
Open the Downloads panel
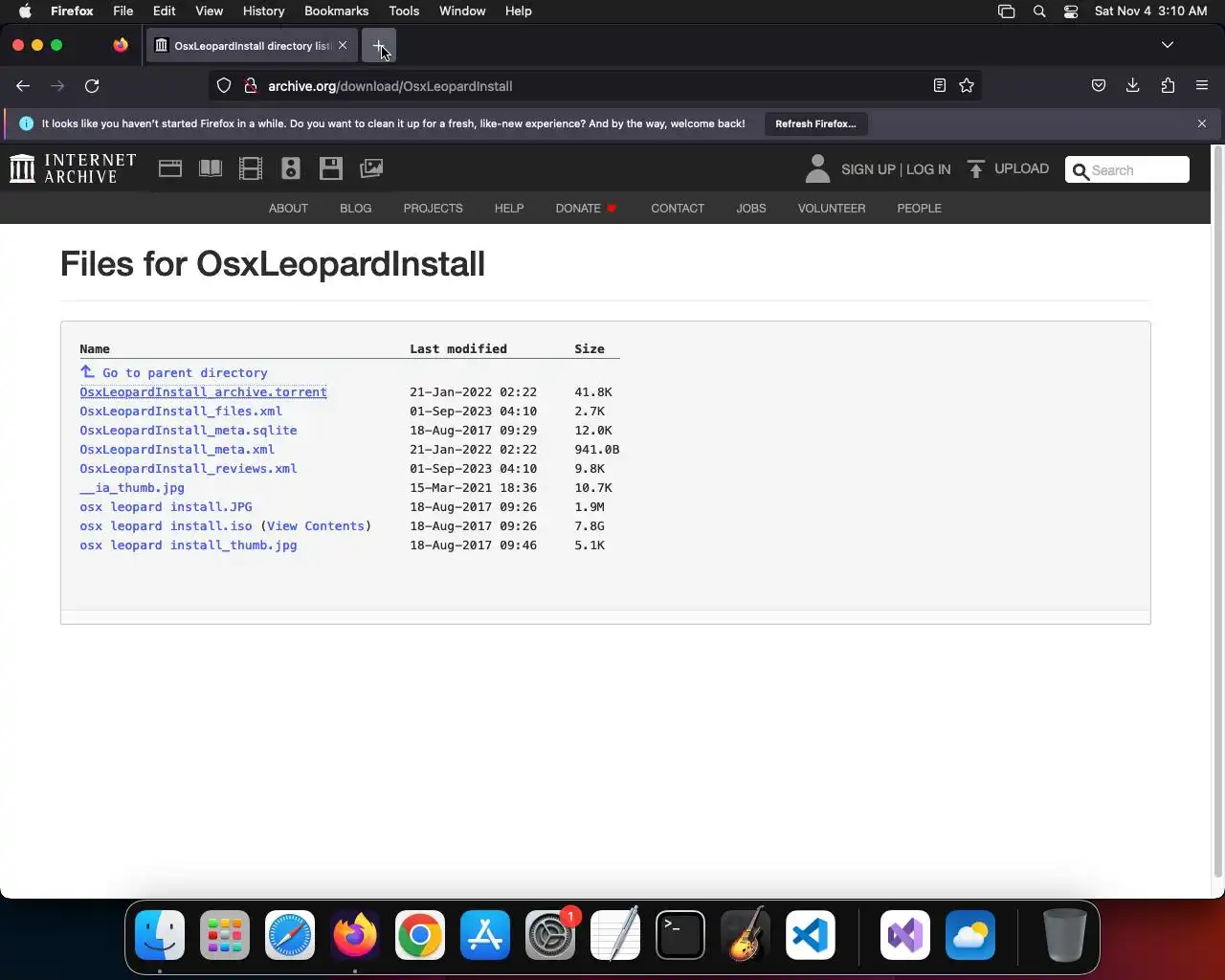coord(1133,86)
